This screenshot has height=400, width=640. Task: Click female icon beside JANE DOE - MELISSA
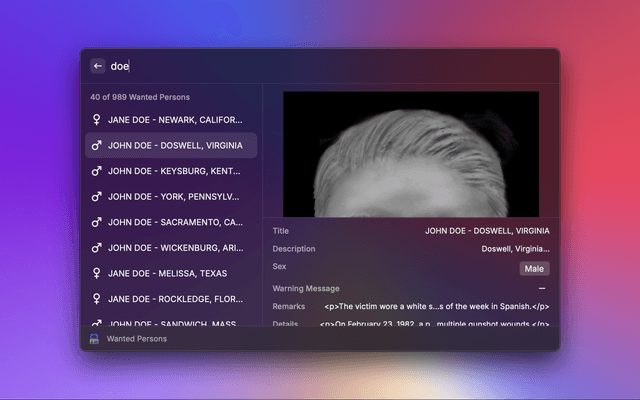(96, 273)
